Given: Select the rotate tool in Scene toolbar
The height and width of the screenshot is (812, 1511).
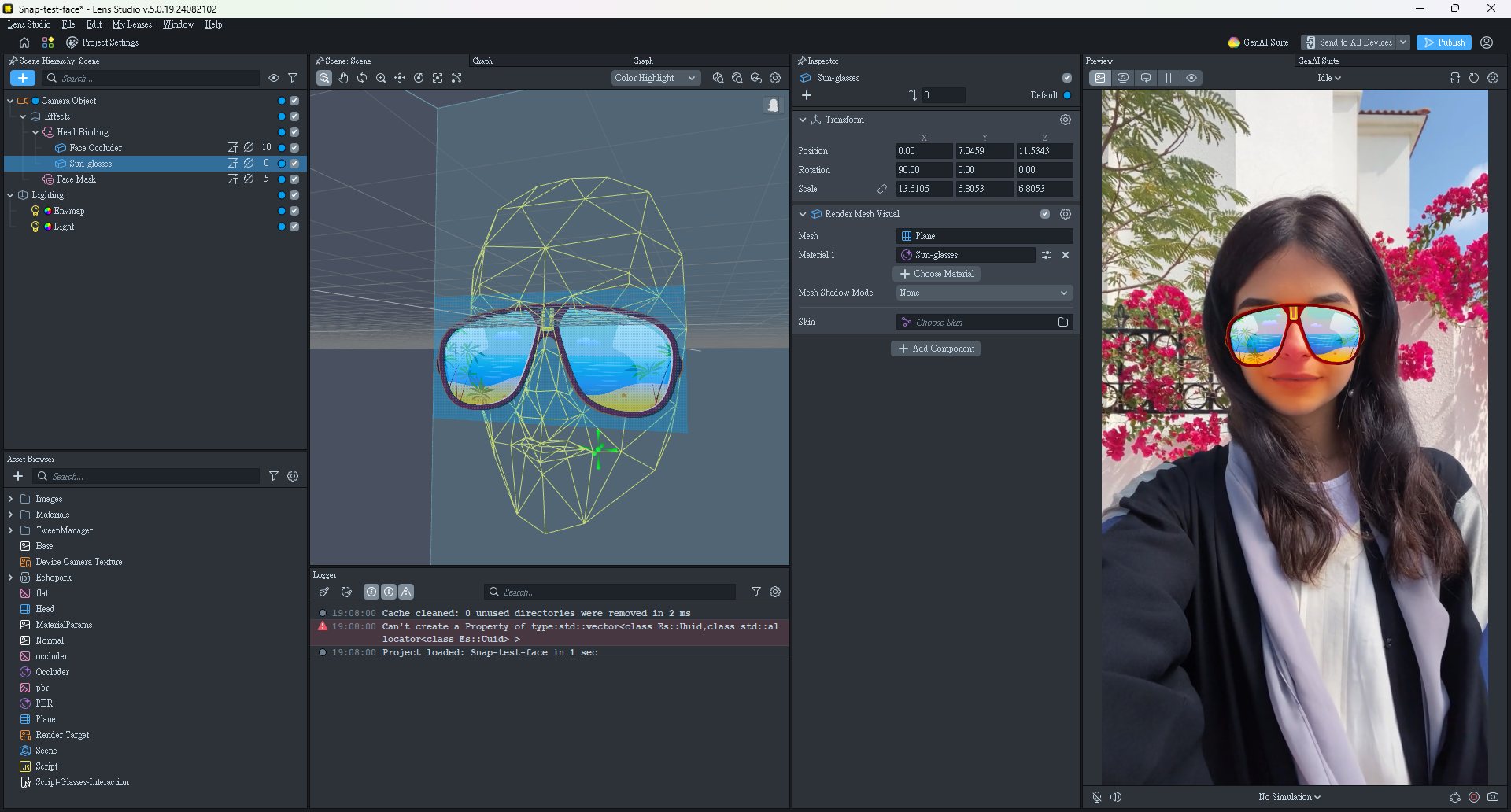Looking at the screenshot, I should click(x=362, y=78).
